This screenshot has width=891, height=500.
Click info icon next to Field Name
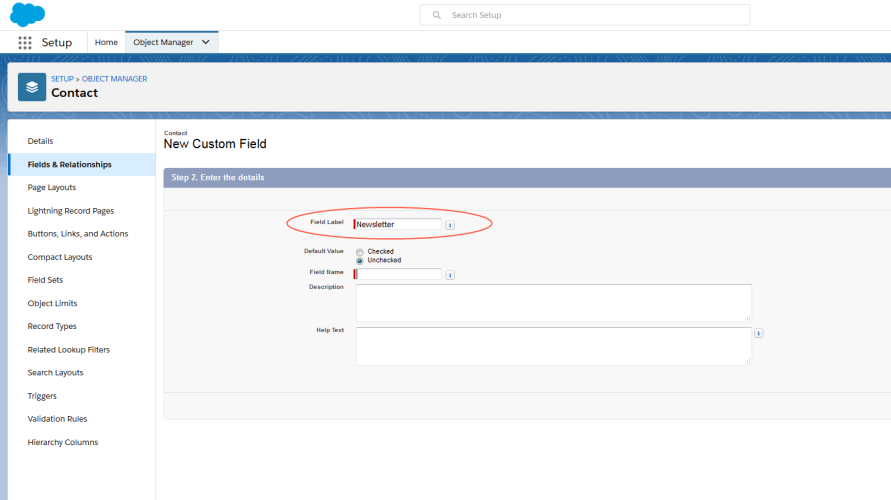[x=450, y=275]
